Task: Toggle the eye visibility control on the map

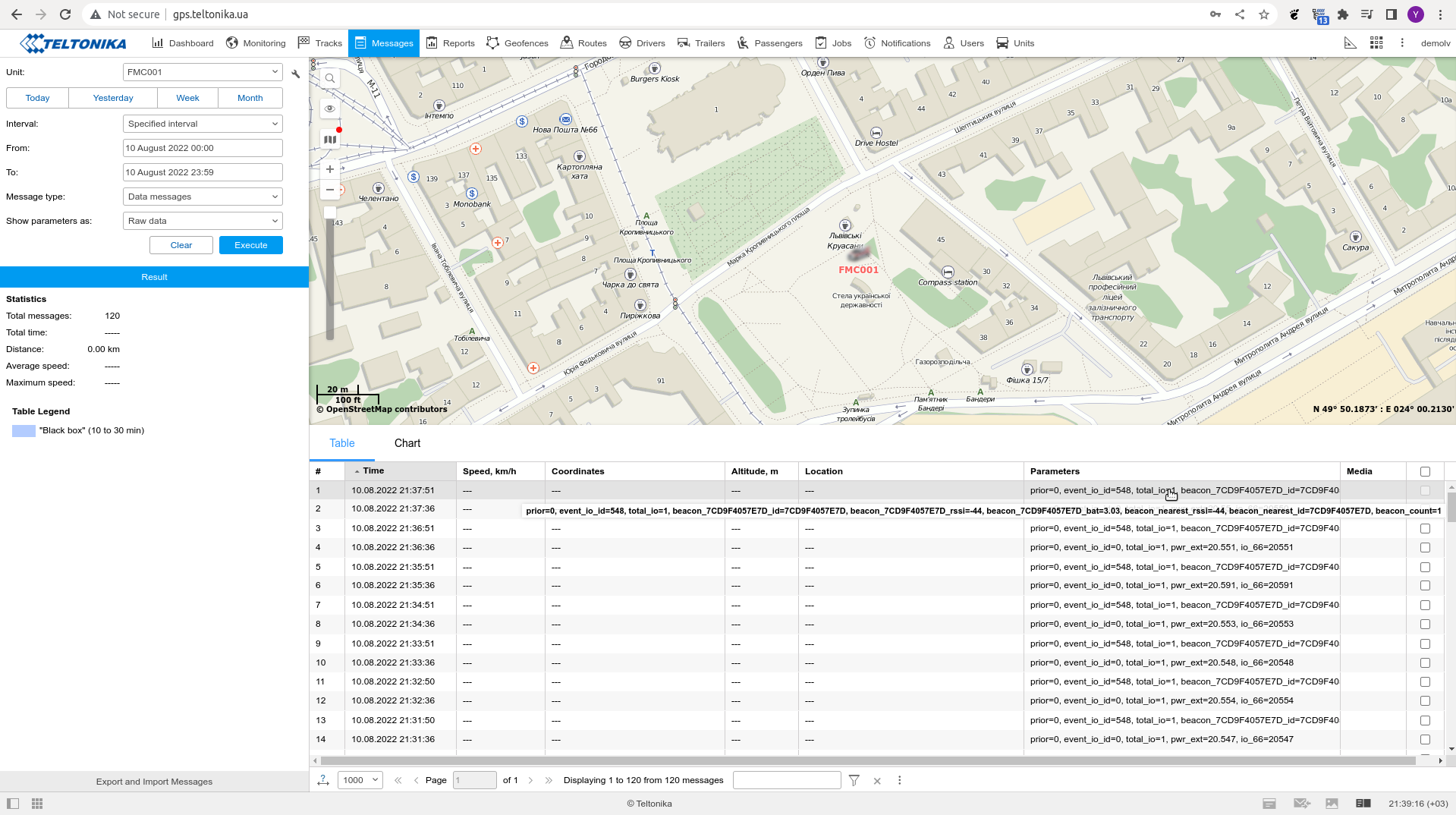Action: 329,109
